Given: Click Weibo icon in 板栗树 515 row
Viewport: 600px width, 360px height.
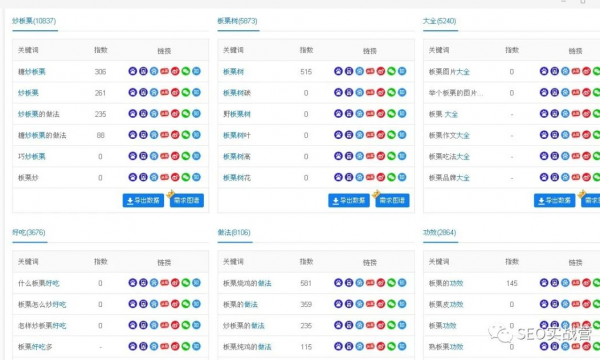Looking at the screenshot, I should pyautogui.click(x=381, y=71).
